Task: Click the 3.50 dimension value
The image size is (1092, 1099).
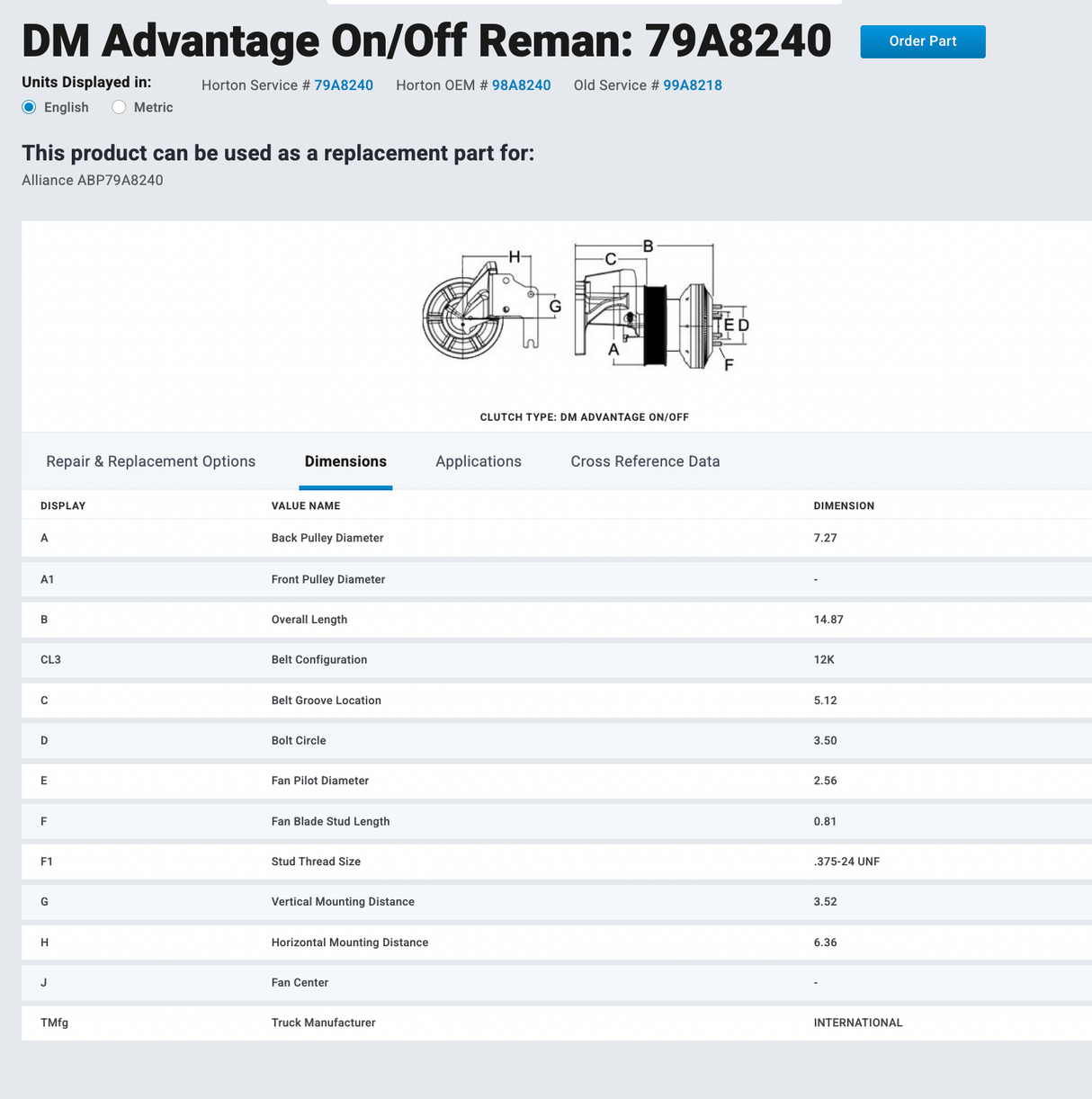Action: pyautogui.click(x=825, y=741)
